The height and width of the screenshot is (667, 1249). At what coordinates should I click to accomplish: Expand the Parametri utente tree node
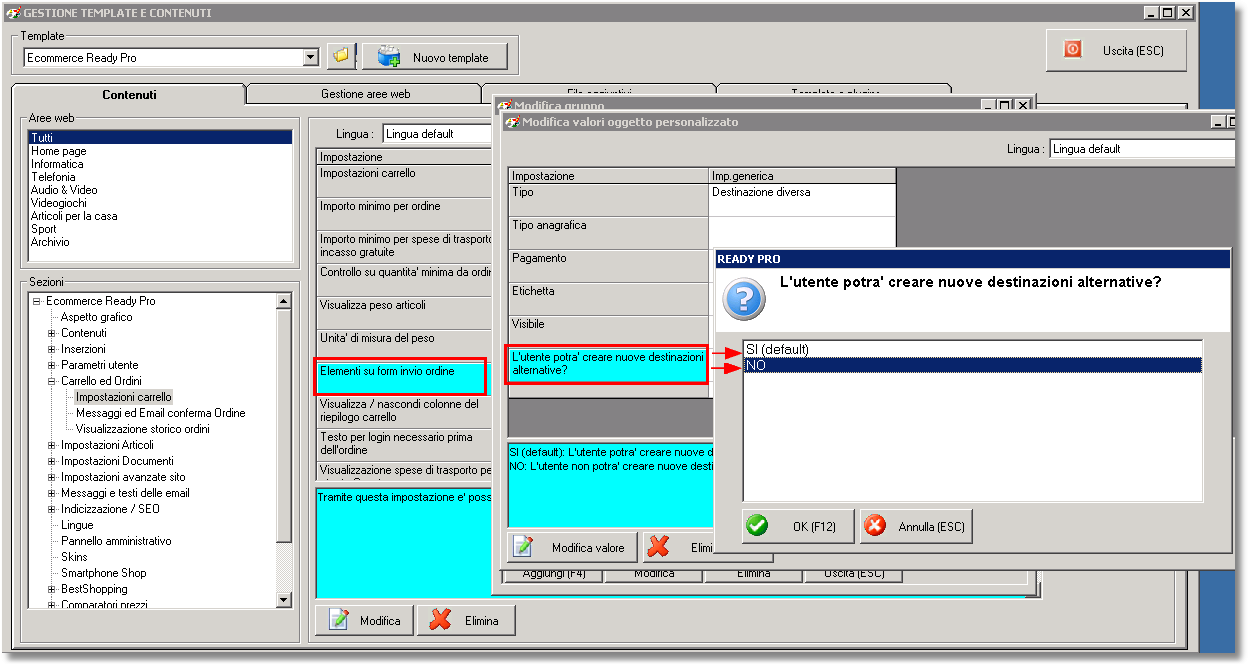(x=52, y=365)
